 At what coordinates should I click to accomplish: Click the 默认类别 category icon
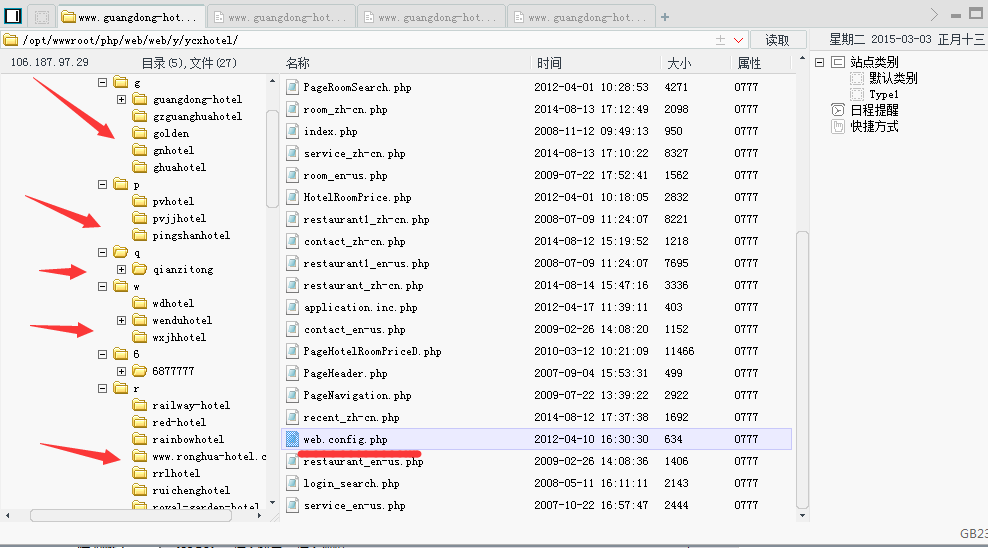click(856, 78)
